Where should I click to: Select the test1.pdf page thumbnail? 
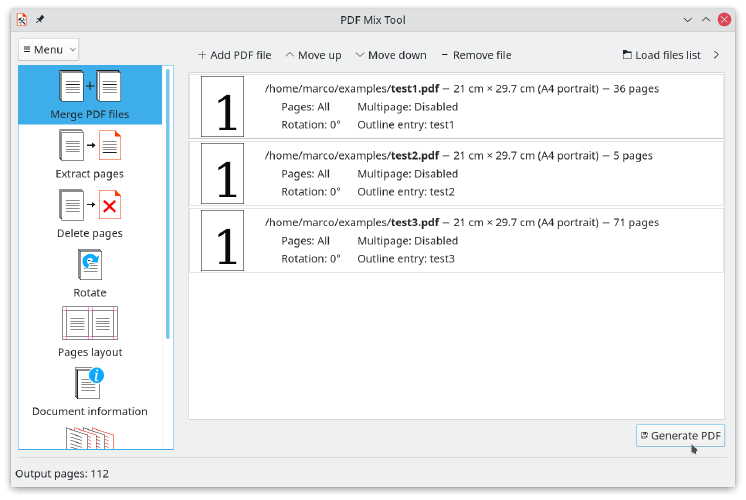[222, 107]
